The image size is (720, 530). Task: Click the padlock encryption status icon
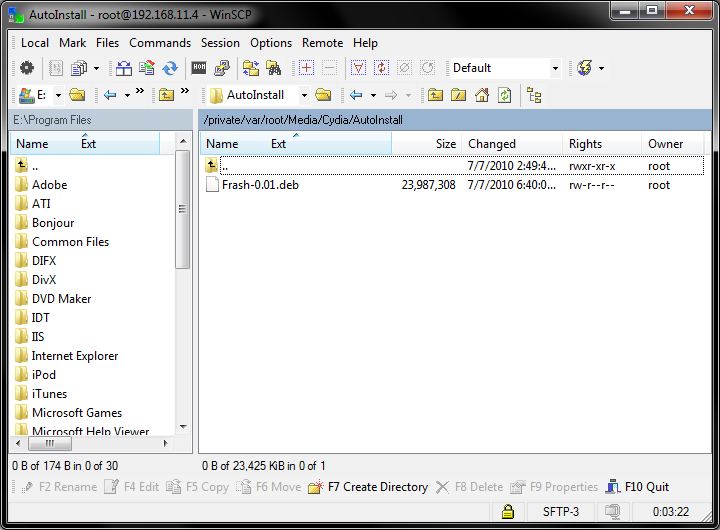coord(507,511)
